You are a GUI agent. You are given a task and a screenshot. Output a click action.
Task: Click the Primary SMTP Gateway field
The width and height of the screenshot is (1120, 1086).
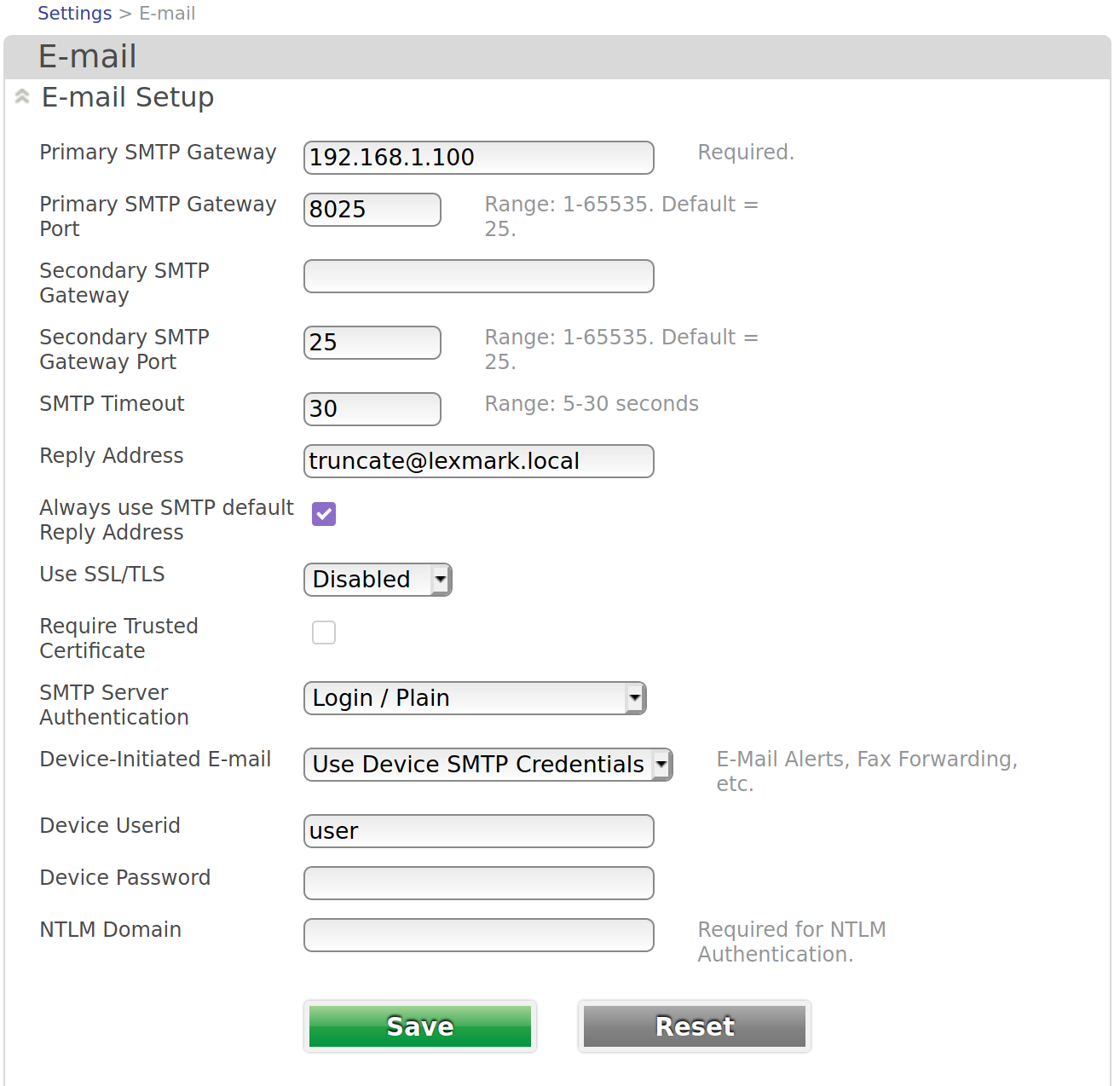click(478, 158)
